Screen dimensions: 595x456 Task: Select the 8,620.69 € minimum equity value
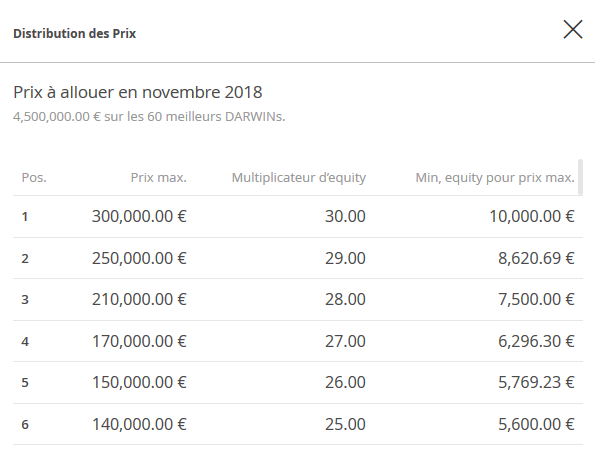click(x=536, y=258)
